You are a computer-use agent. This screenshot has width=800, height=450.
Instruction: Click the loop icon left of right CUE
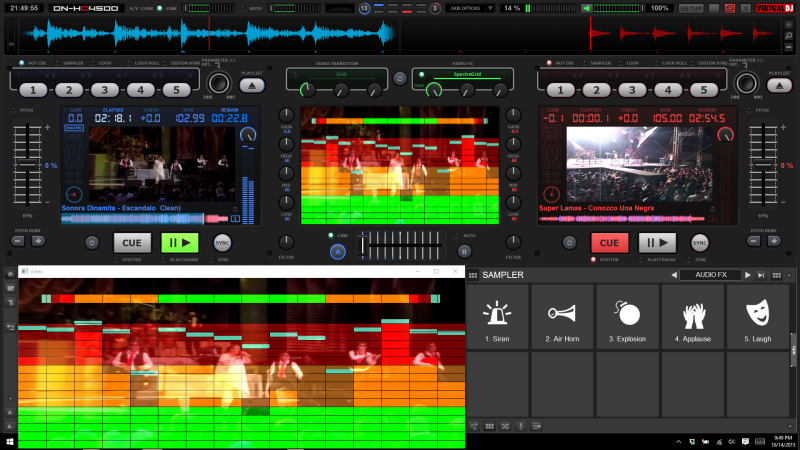click(x=569, y=243)
